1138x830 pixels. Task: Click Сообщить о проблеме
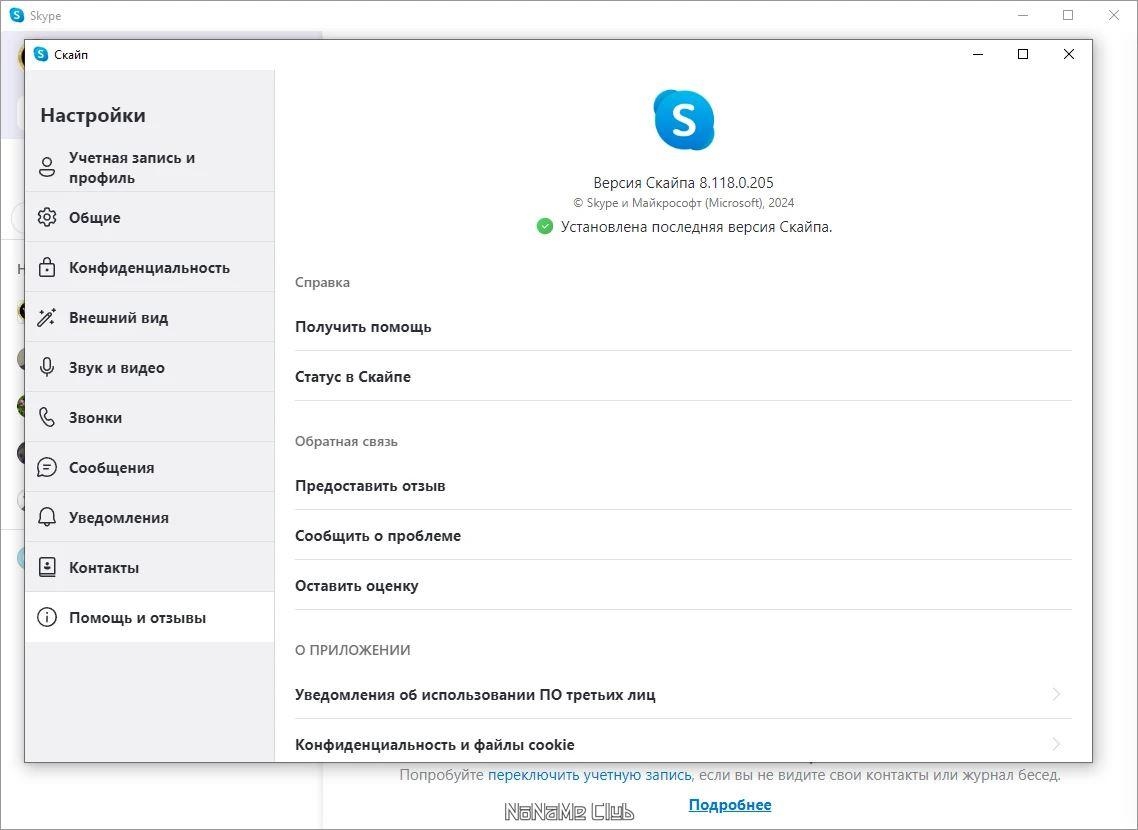click(378, 536)
